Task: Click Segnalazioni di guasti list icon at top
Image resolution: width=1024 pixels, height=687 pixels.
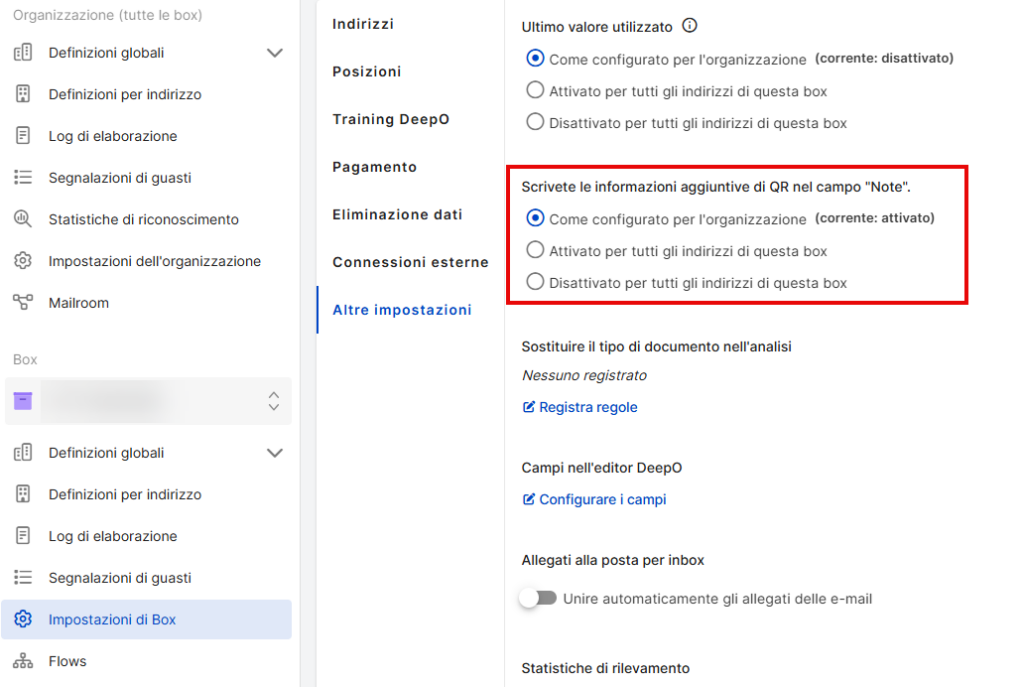Action: coord(23,177)
